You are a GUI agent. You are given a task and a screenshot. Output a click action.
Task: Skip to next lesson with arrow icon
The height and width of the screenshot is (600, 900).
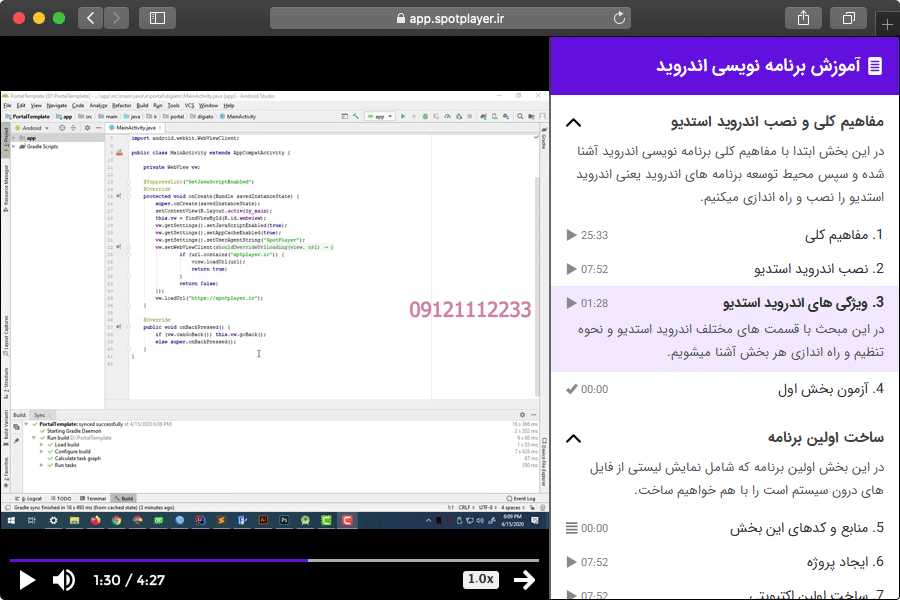[524, 580]
